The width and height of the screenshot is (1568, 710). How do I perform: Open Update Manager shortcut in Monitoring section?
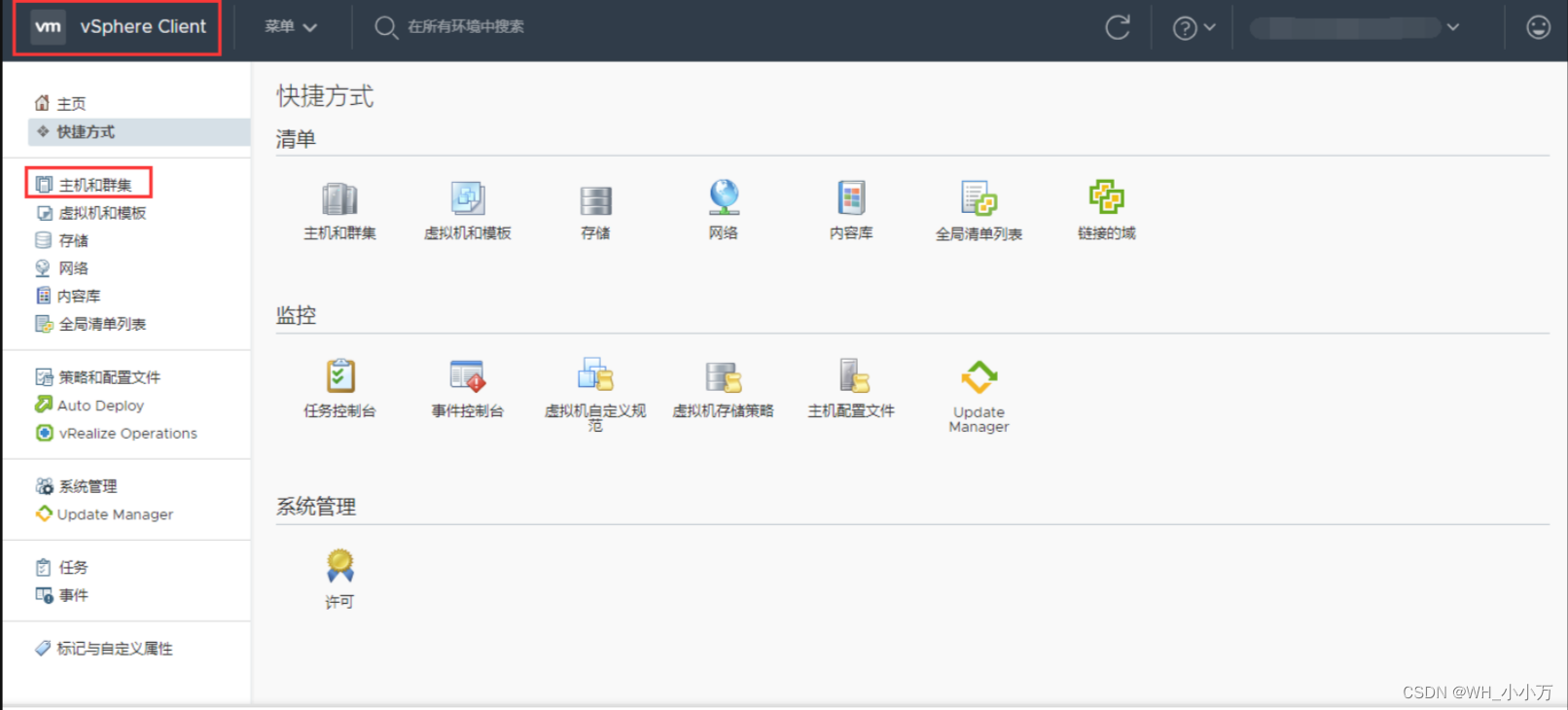point(979,377)
